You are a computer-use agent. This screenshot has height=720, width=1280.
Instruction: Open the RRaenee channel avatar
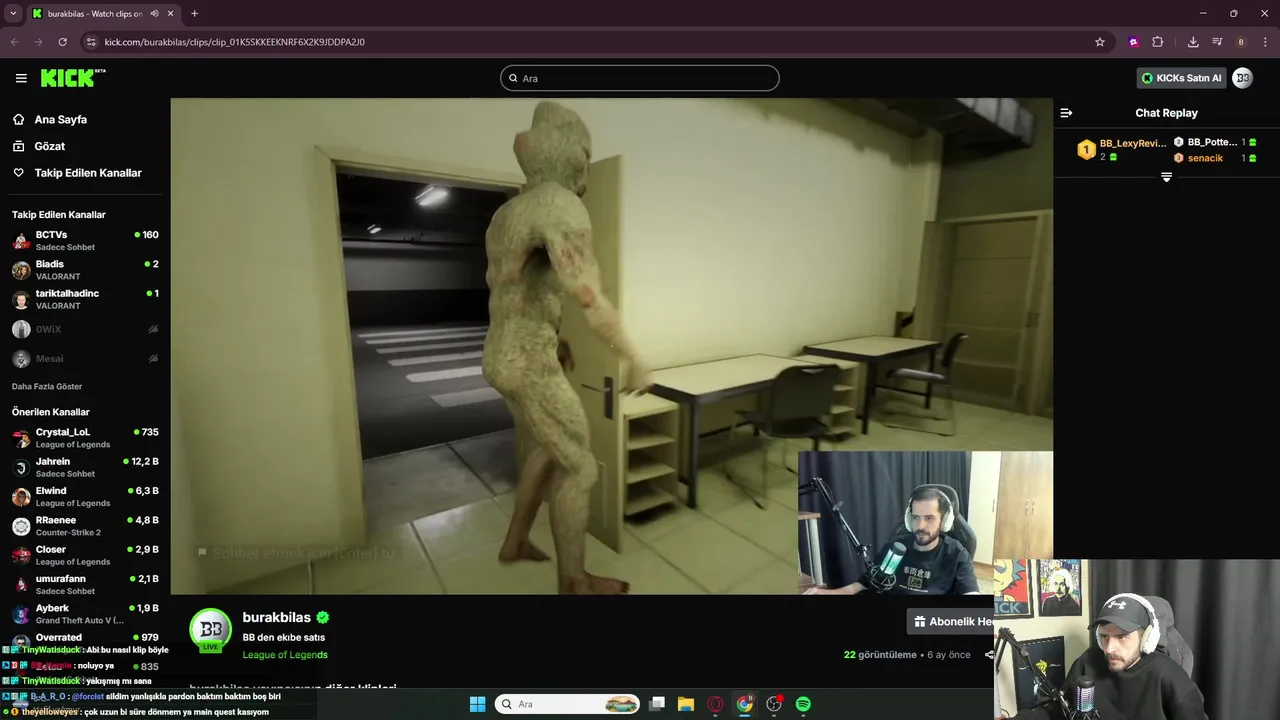21,526
